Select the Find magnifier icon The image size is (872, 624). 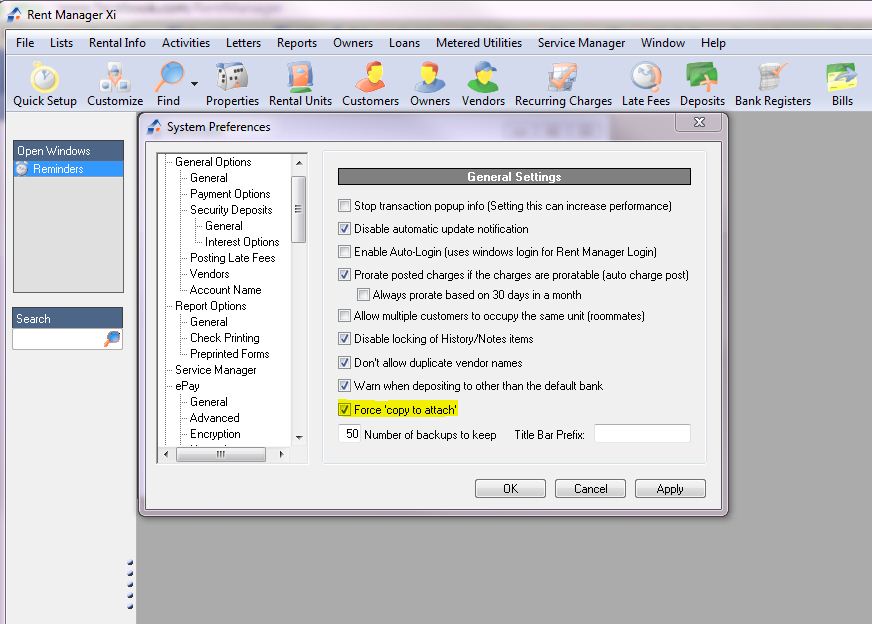point(169,77)
